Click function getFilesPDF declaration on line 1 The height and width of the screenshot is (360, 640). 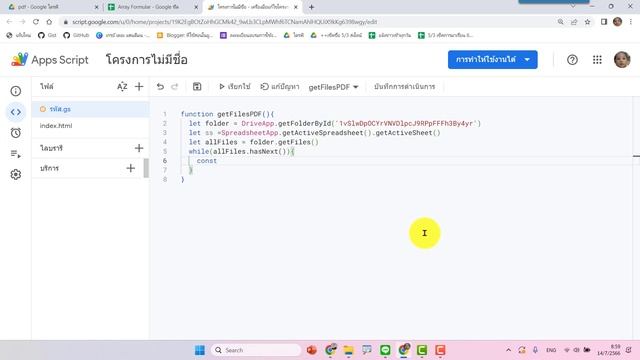(x=227, y=114)
